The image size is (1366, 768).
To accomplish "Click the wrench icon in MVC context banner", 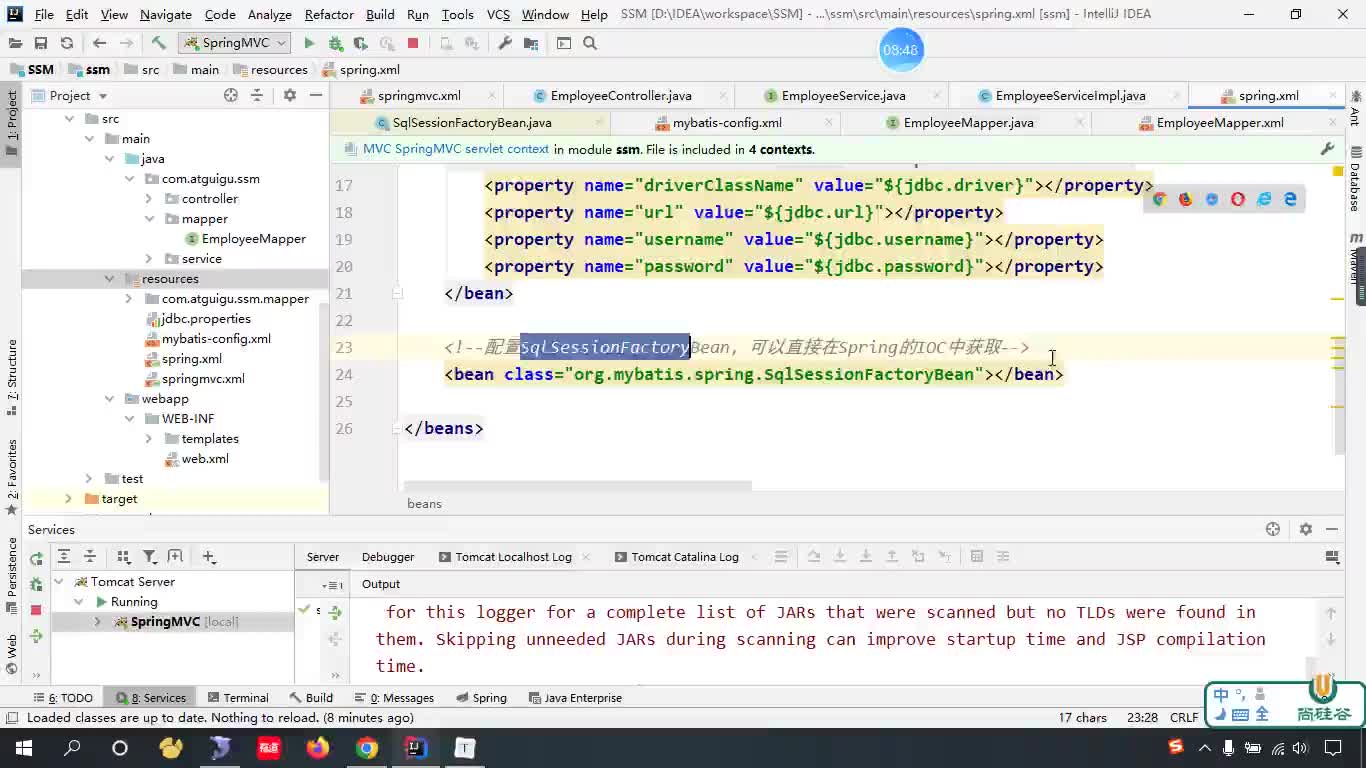I will coord(1327,149).
